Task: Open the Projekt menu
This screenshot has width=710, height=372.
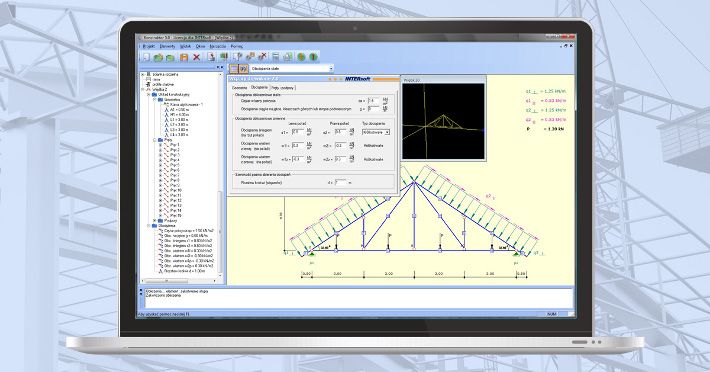Action: click(x=149, y=46)
